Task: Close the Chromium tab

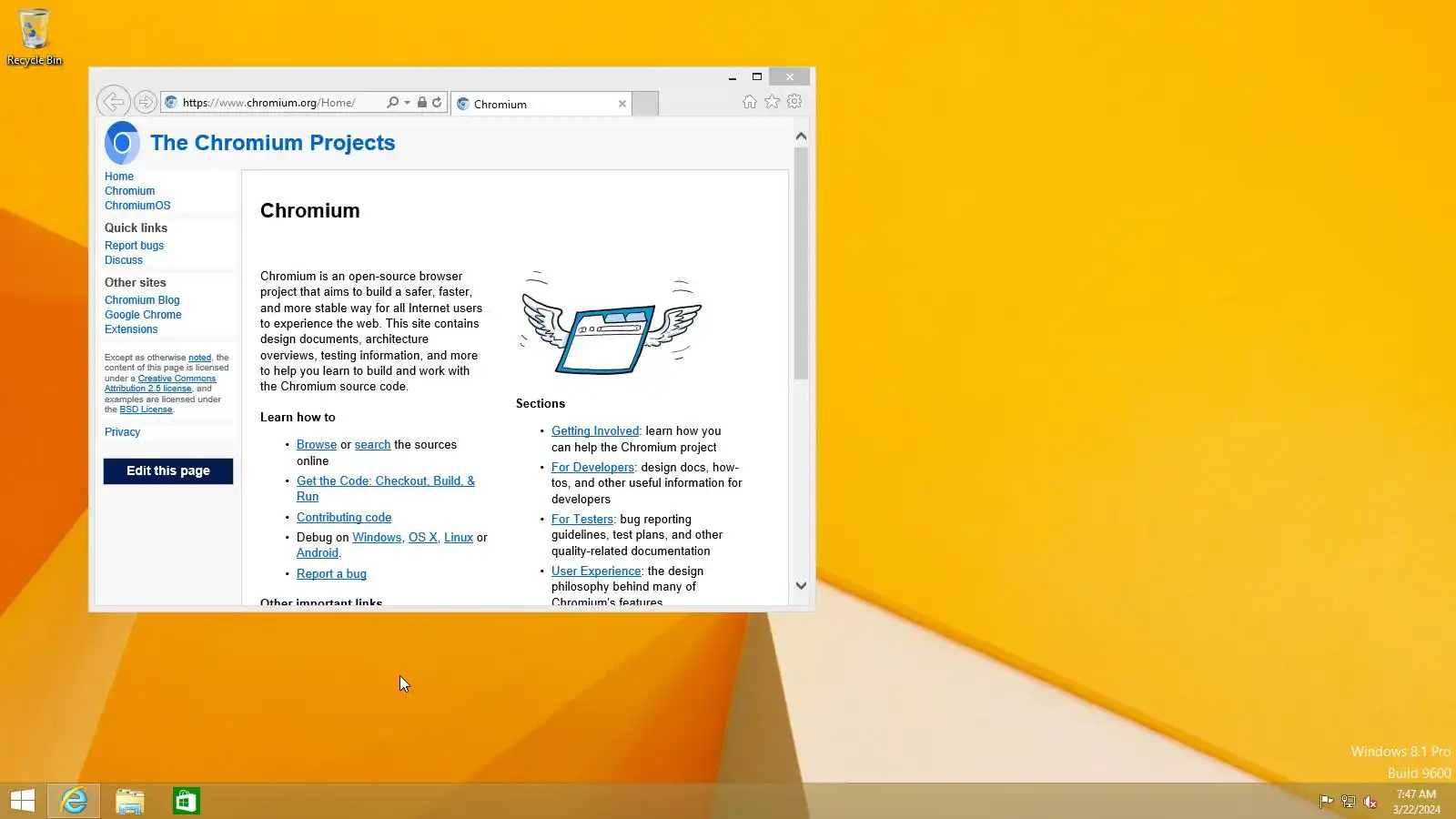Action: (622, 104)
